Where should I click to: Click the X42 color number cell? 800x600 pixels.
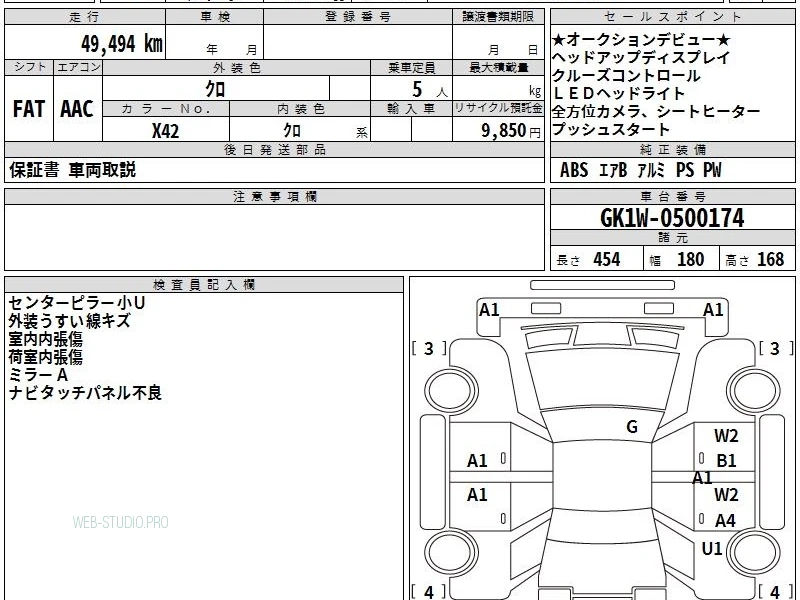(166, 131)
